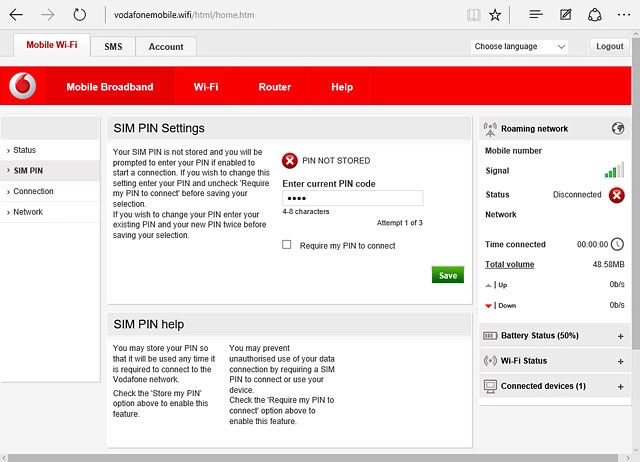Image resolution: width=640 pixels, height=462 pixels.
Task: Open the Choose language dropdown
Action: (x=519, y=47)
